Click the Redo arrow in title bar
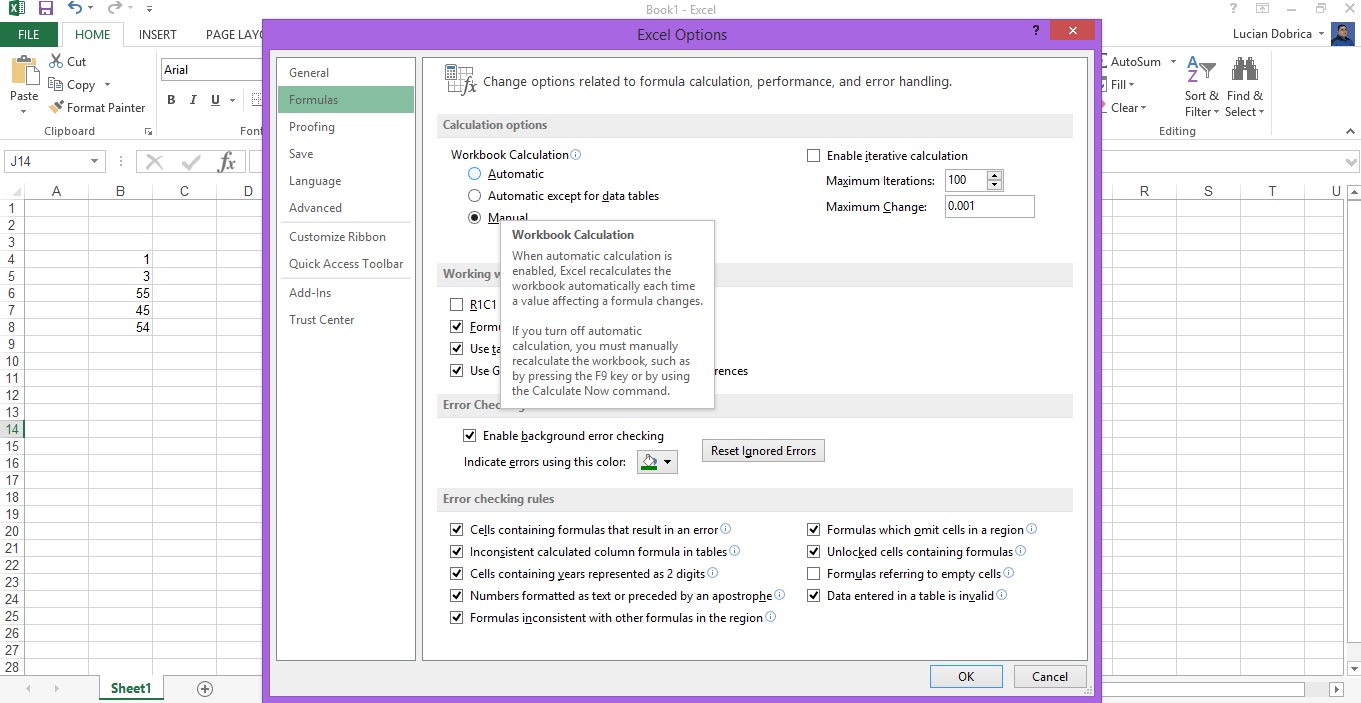 coord(114,9)
